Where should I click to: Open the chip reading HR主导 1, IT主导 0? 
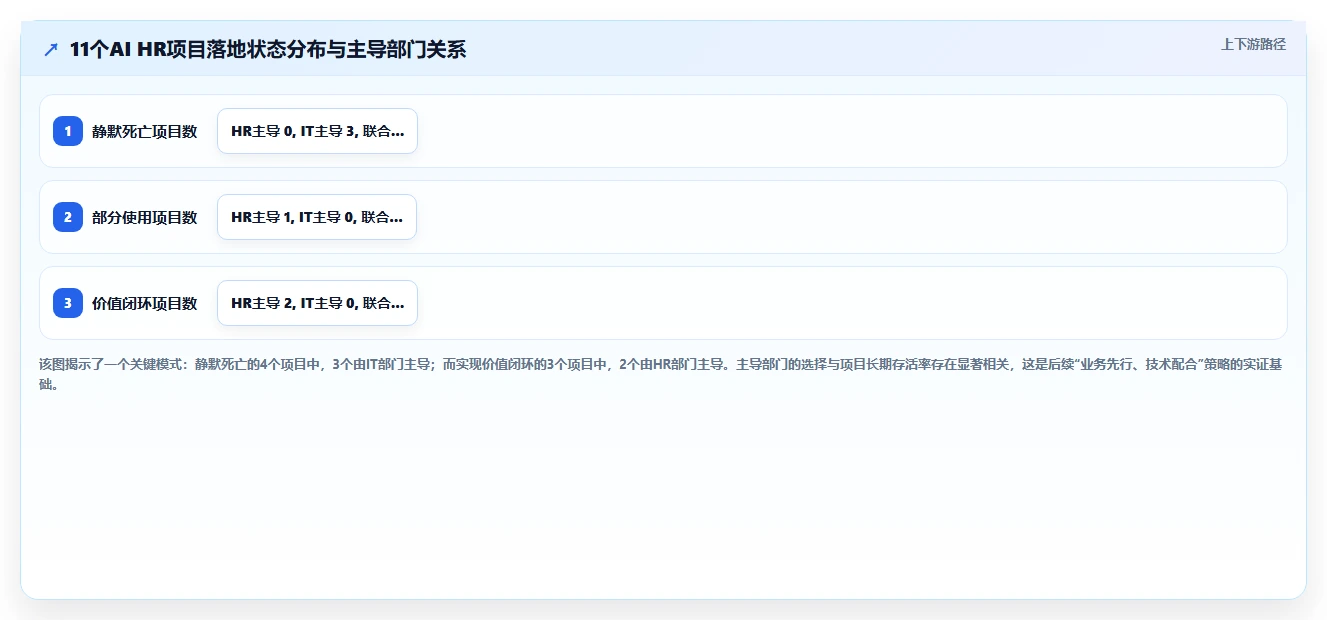click(x=317, y=217)
